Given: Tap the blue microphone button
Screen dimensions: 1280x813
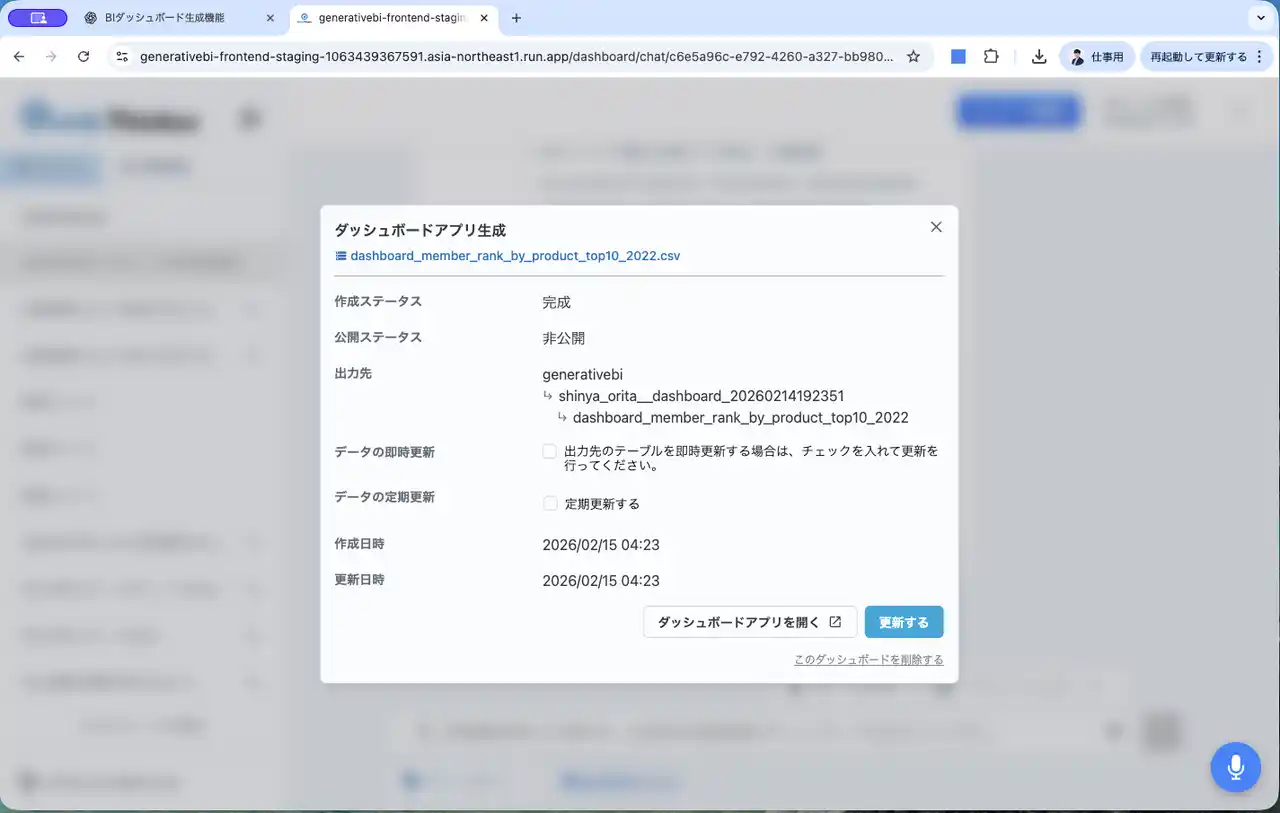Looking at the screenshot, I should pos(1235,767).
